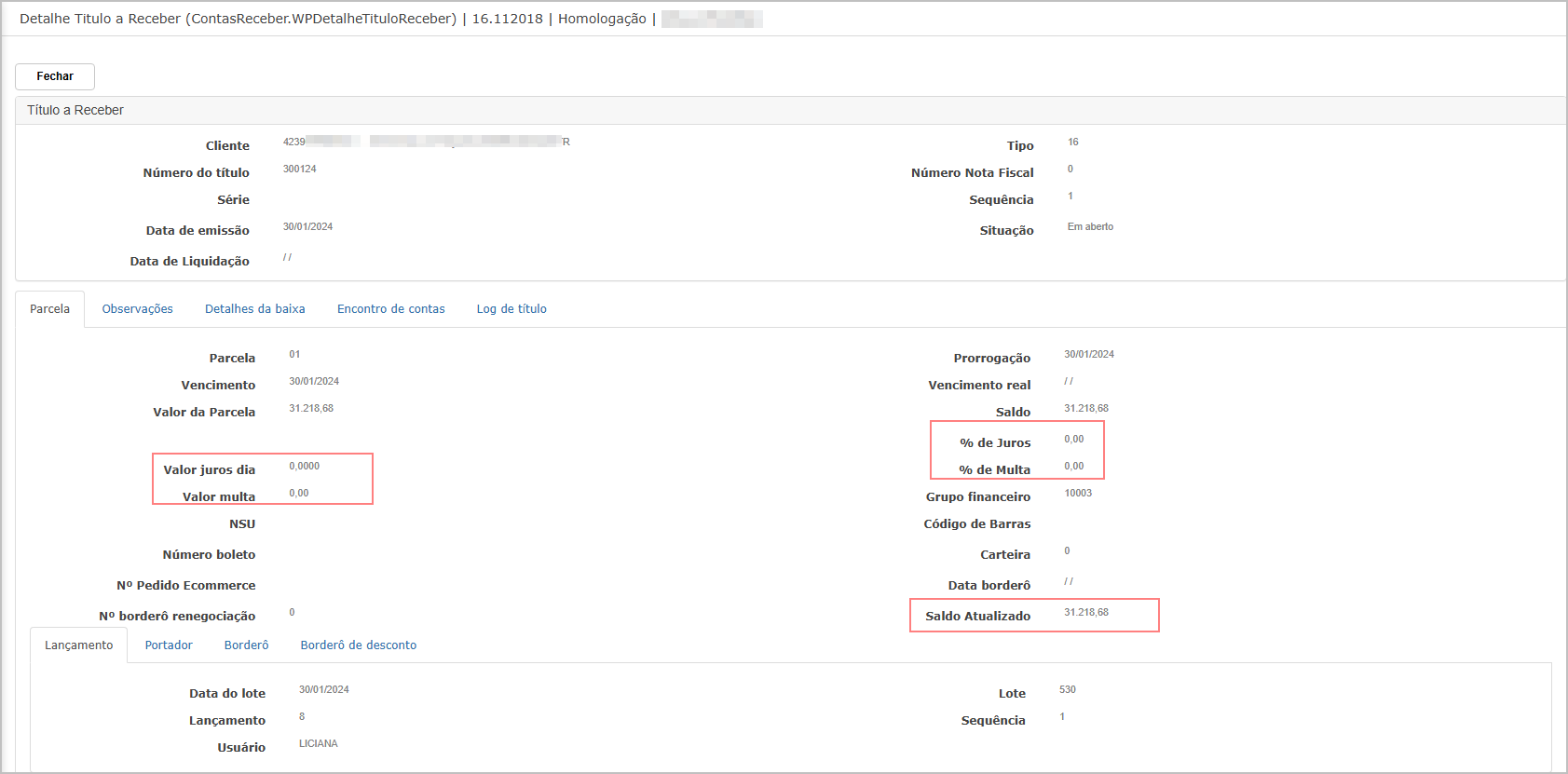Click the Lote value 530
Image resolution: width=1568 pixels, height=774 pixels.
pyautogui.click(x=1068, y=690)
